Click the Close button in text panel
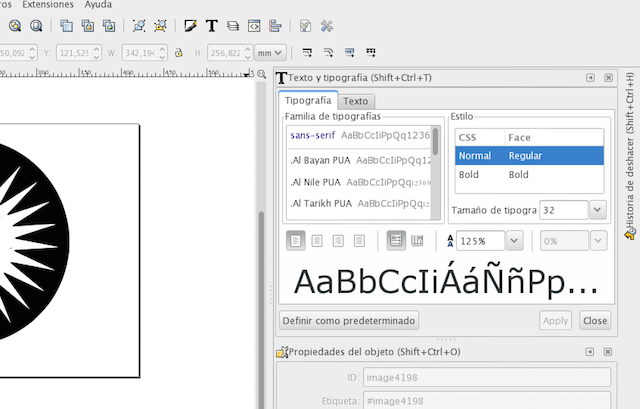Viewport: 640px width, 409px height. [595, 320]
